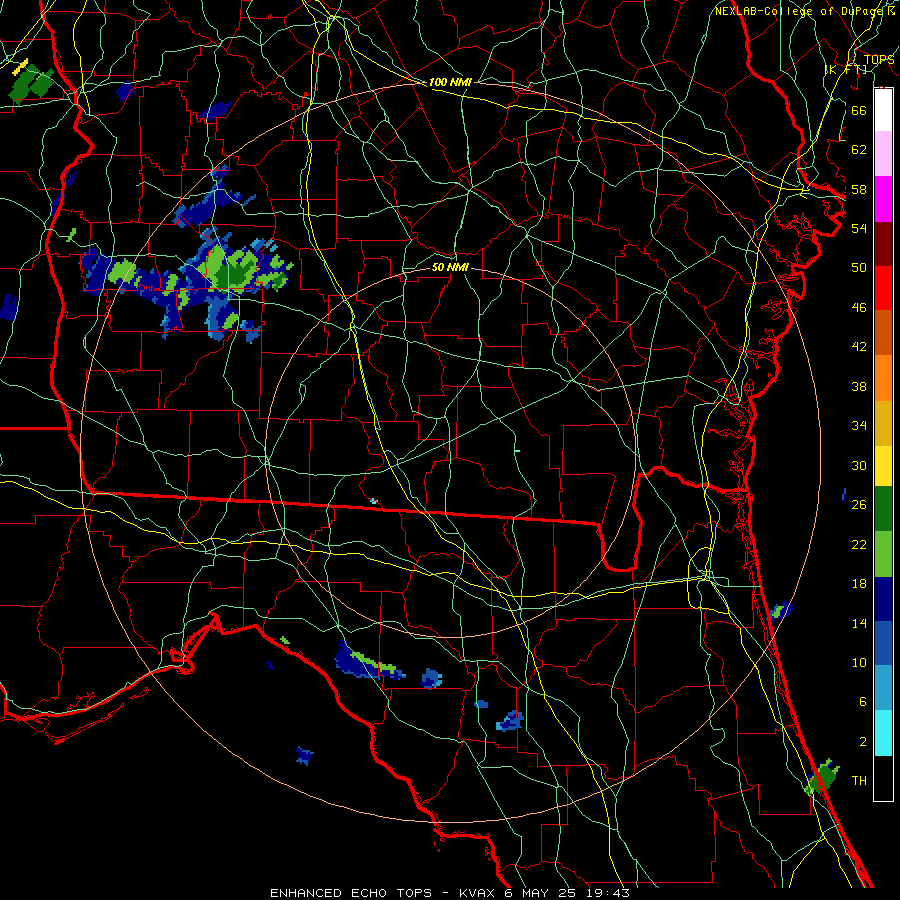
Task: Pick the light blue legend swatch near 6
Action: [x=883, y=687]
